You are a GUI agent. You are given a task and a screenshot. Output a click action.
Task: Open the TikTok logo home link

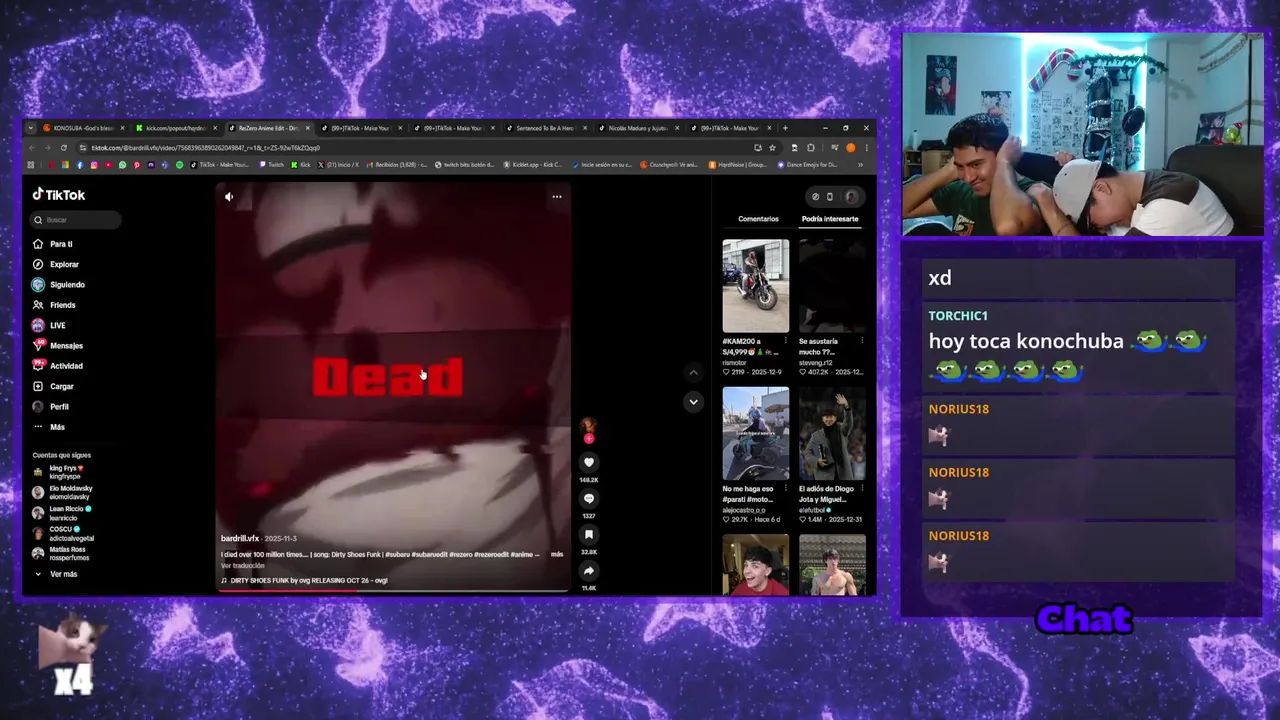tap(59, 195)
